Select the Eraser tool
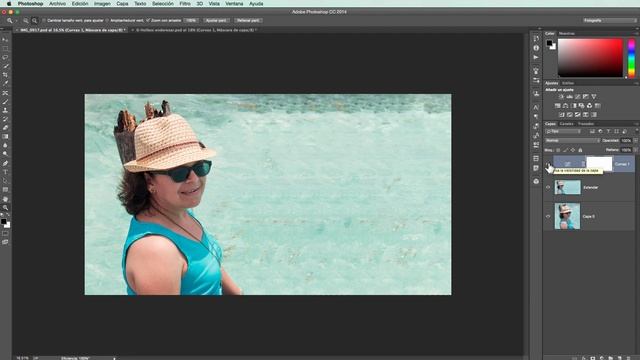Image resolution: width=640 pixels, height=360 pixels. click(5, 128)
